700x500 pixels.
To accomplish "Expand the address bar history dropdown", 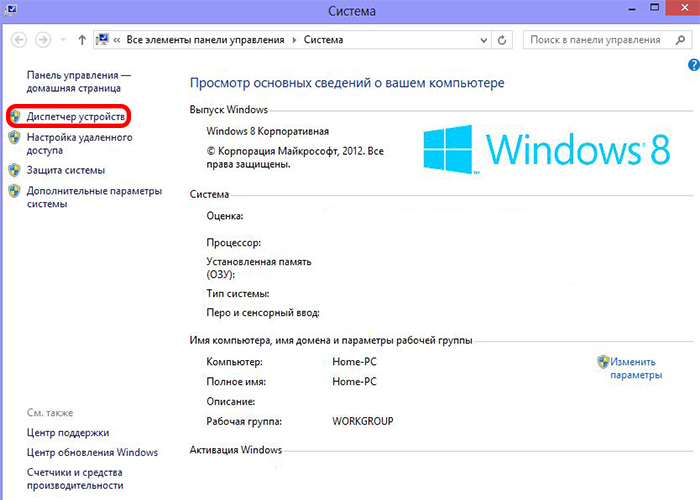I will coord(483,41).
